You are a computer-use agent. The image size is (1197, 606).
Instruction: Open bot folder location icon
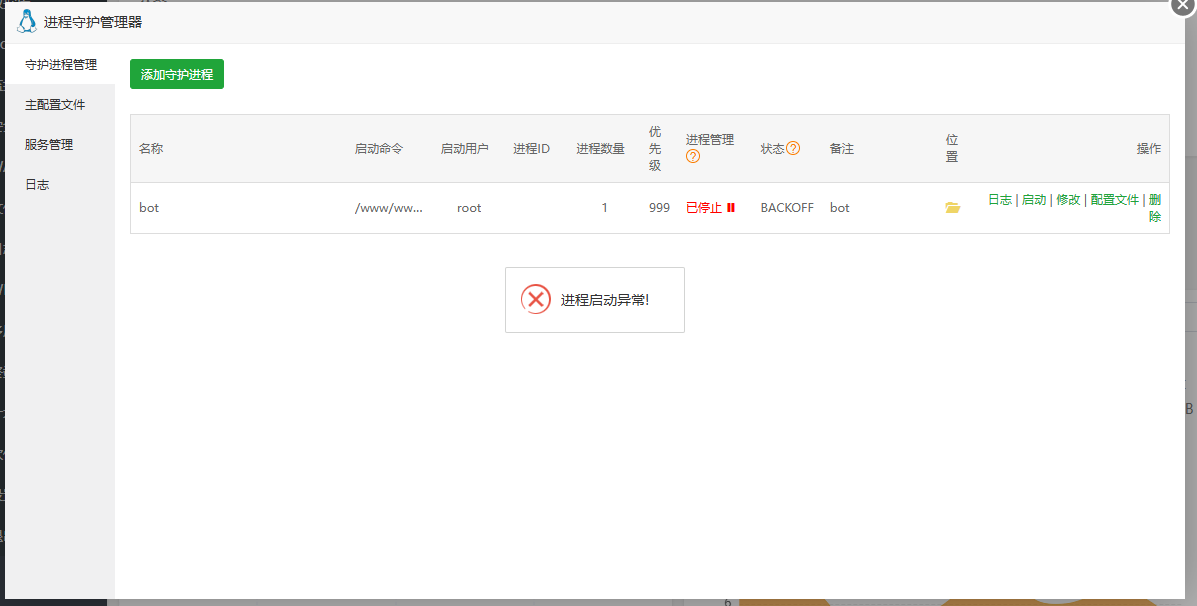pos(952,208)
